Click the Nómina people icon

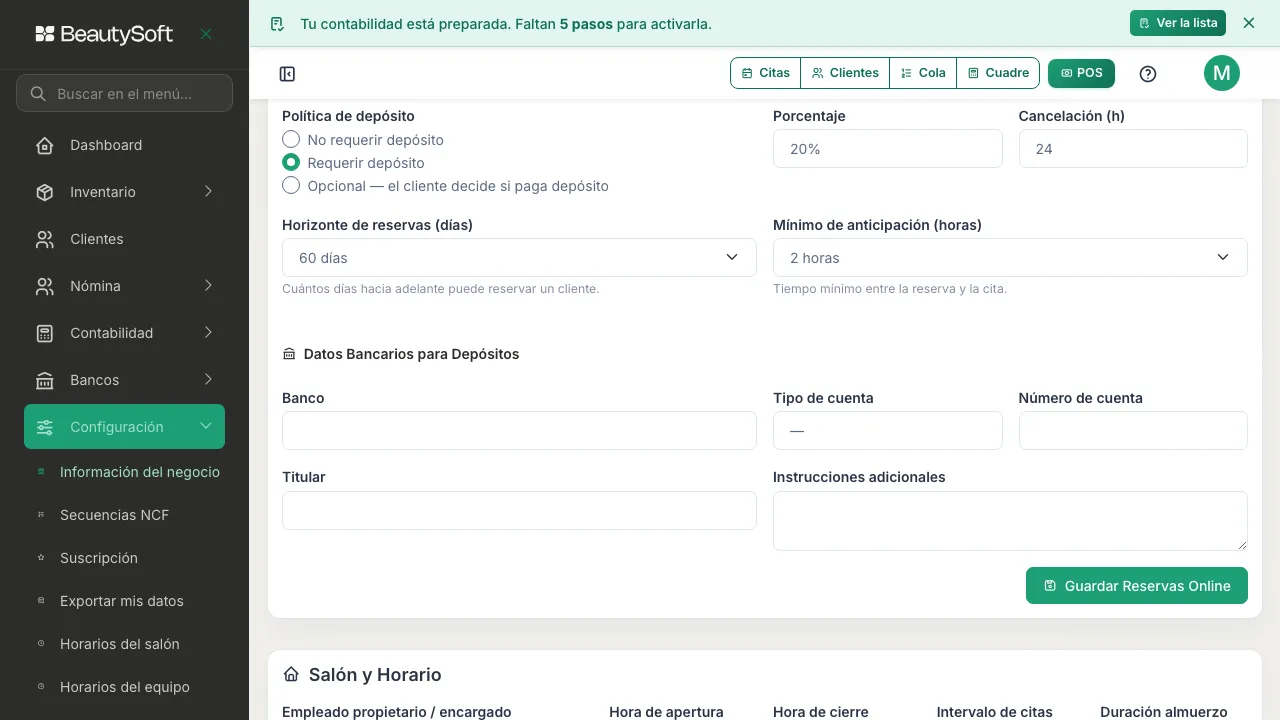45,286
